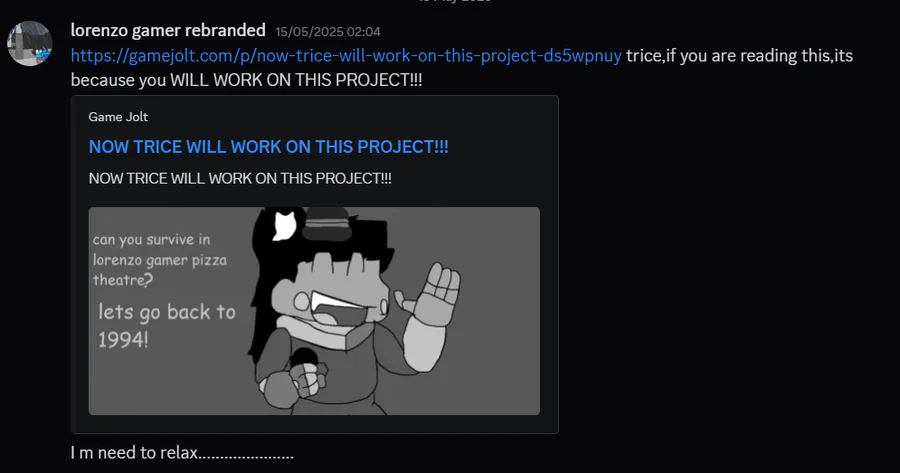Click the partially visible date divider at top
Screen dimensions: 900x473
click(455, 2)
